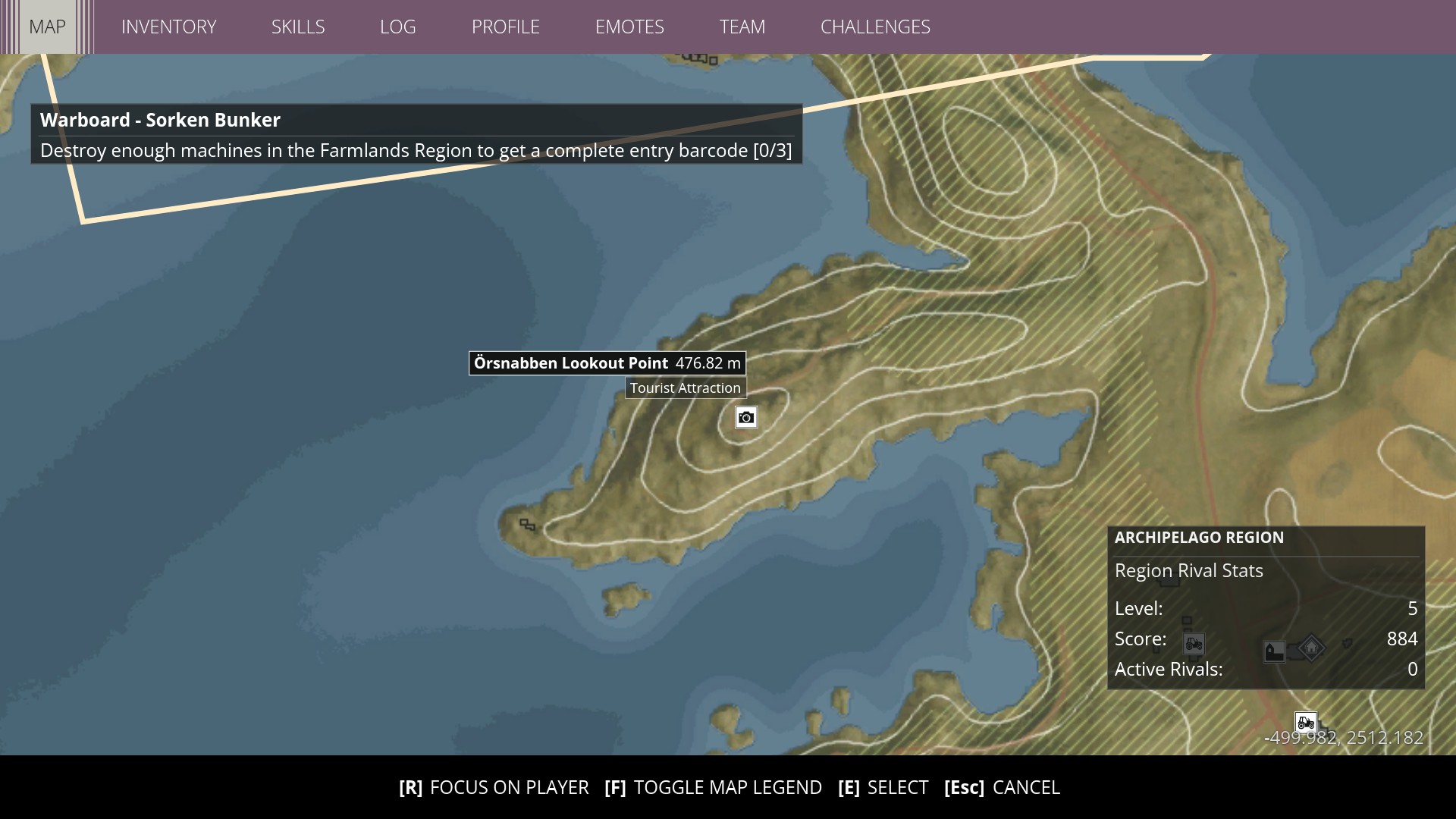Click the ARCHIPELAGO REGION header

point(1199,538)
